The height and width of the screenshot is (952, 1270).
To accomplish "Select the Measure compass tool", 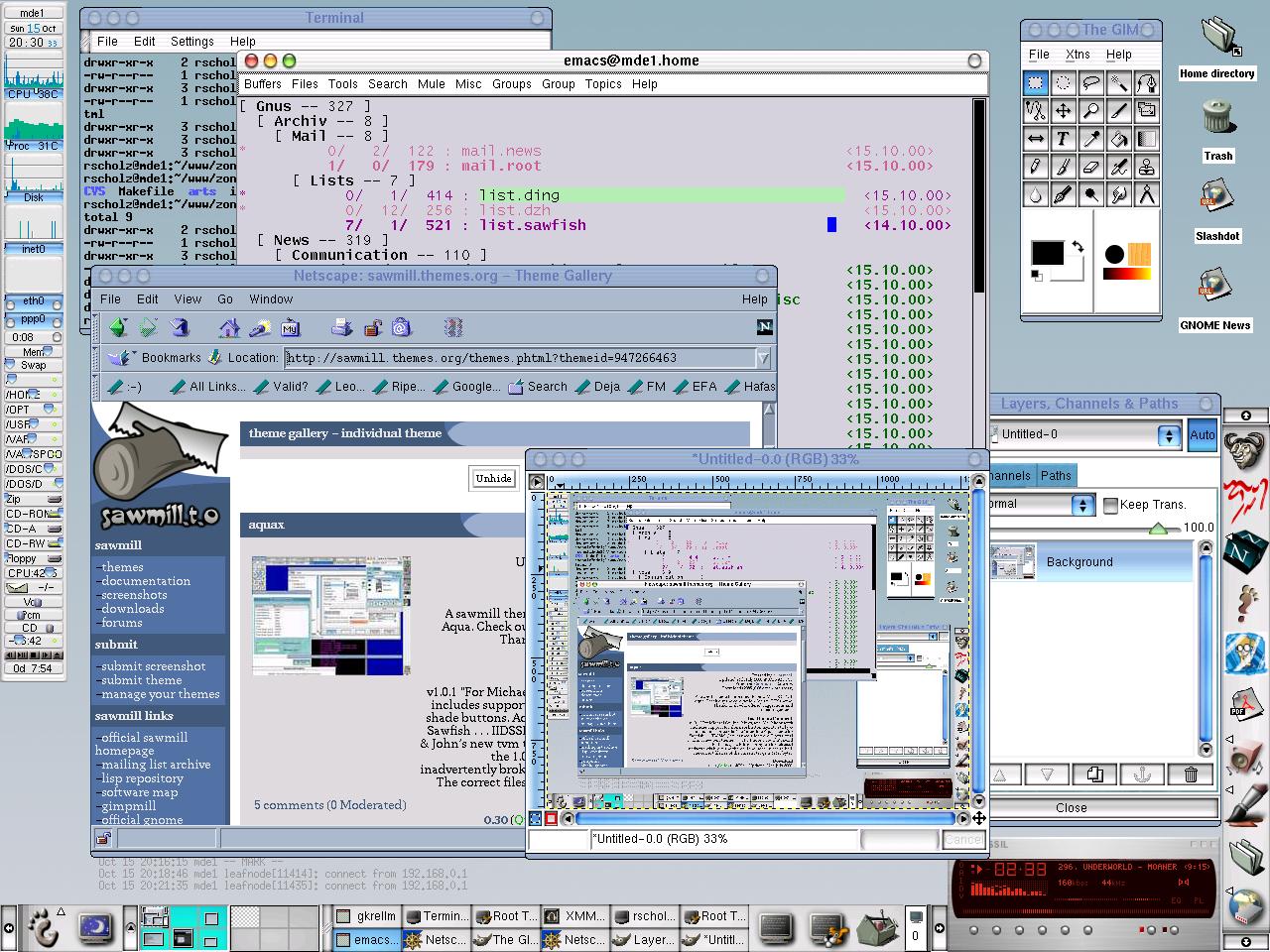I will (x=1146, y=194).
